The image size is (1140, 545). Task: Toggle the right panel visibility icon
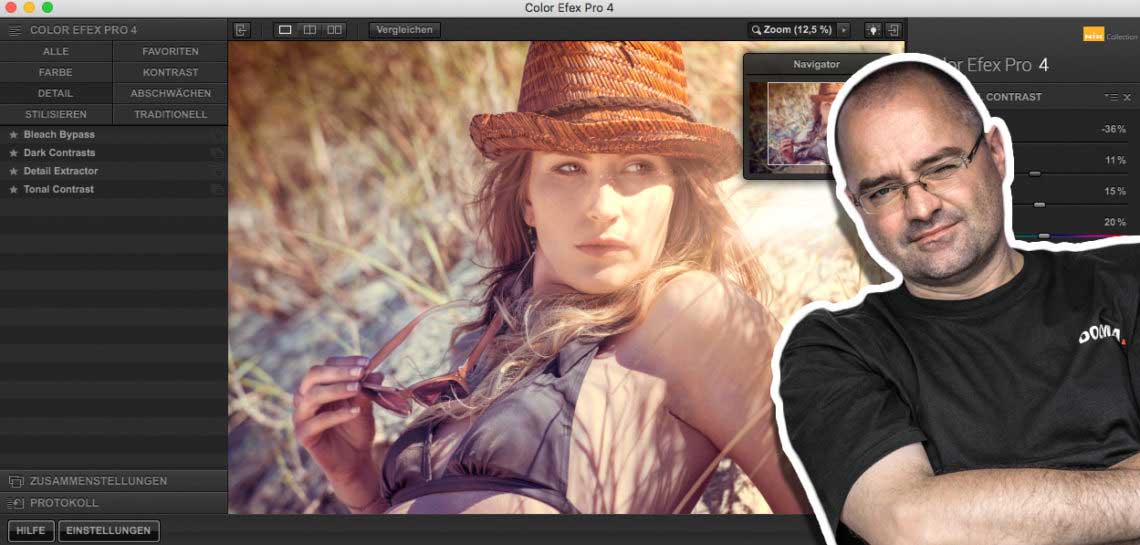894,31
